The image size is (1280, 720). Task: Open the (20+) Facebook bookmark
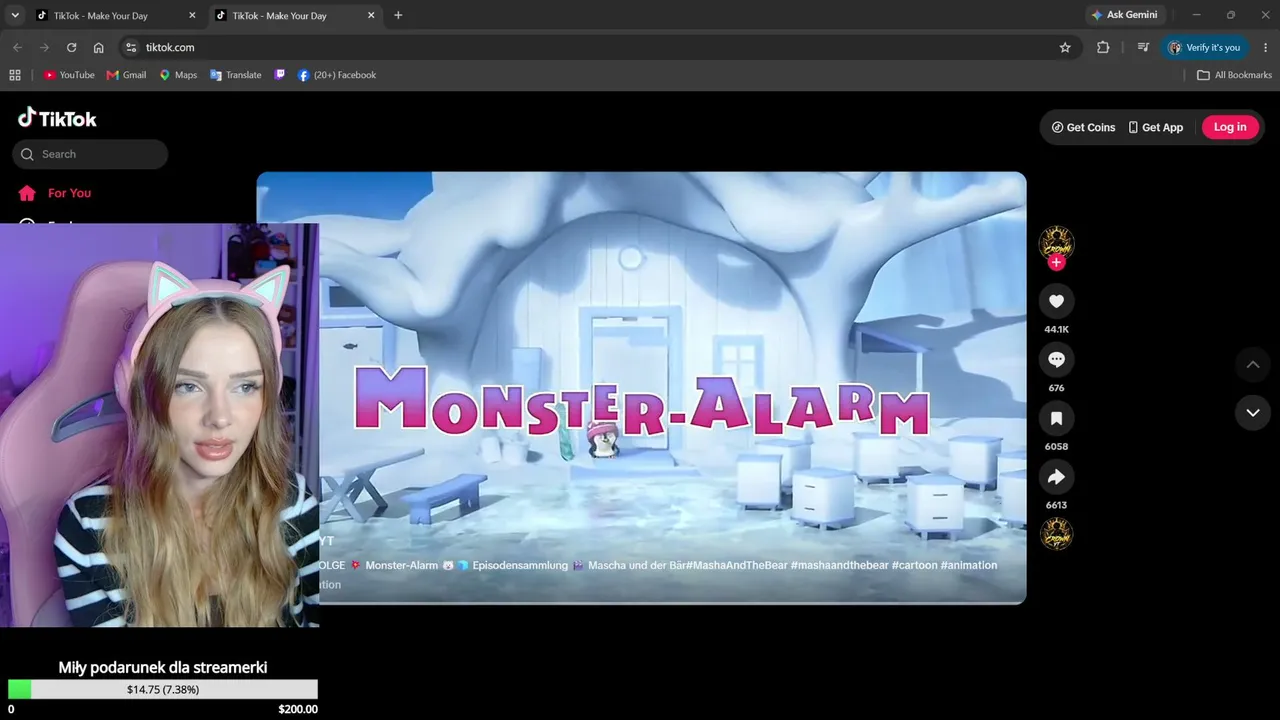[337, 75]
